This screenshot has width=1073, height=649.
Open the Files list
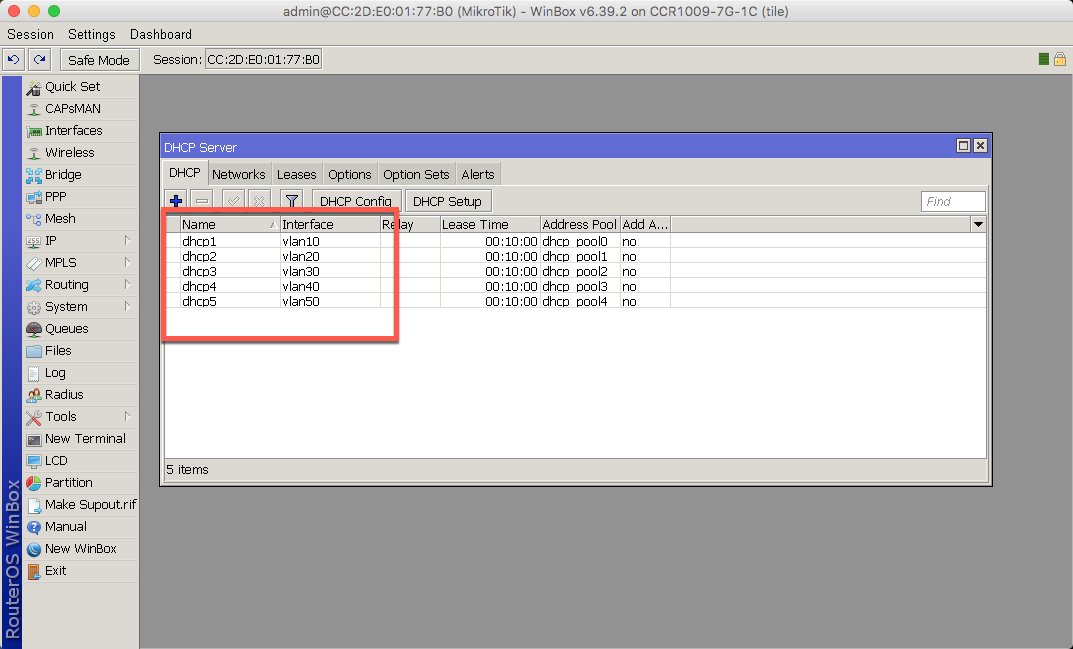pos(81,351)
